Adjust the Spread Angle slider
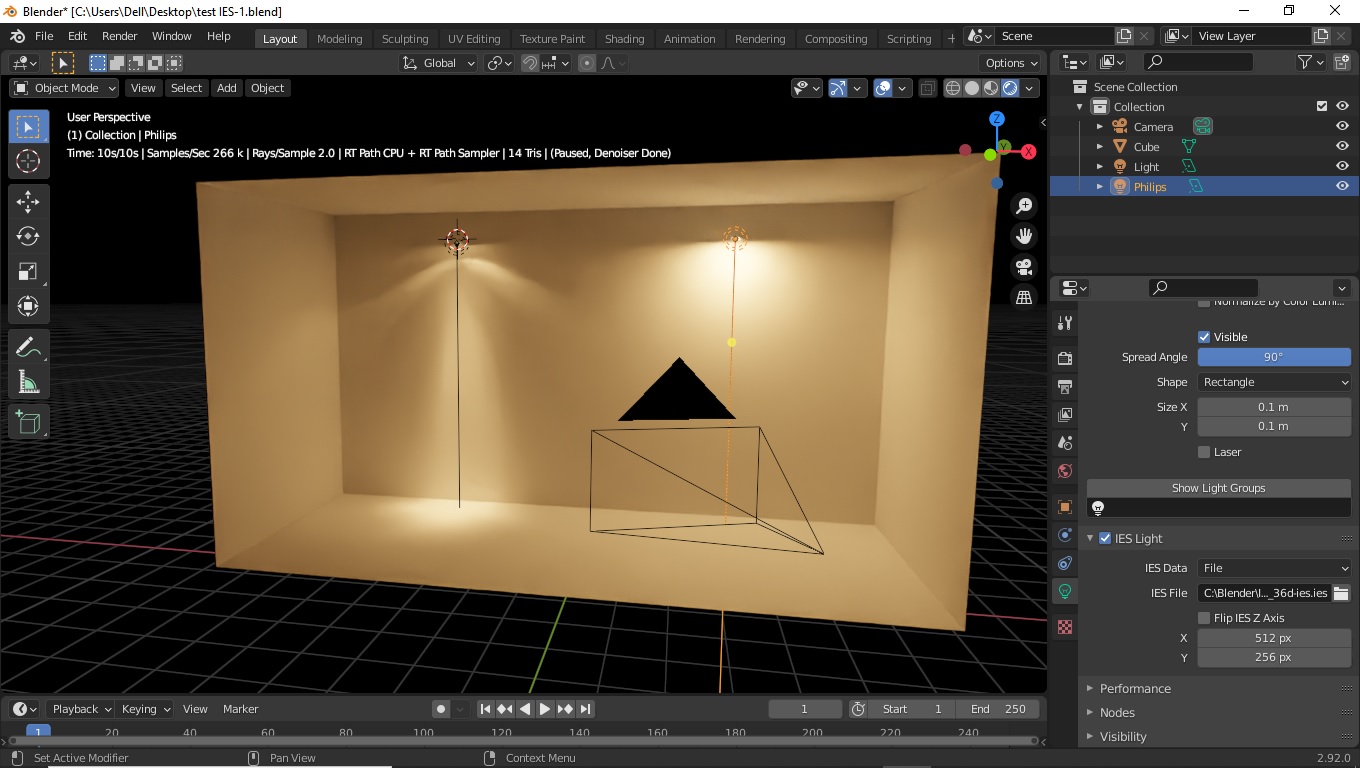 1274,357
